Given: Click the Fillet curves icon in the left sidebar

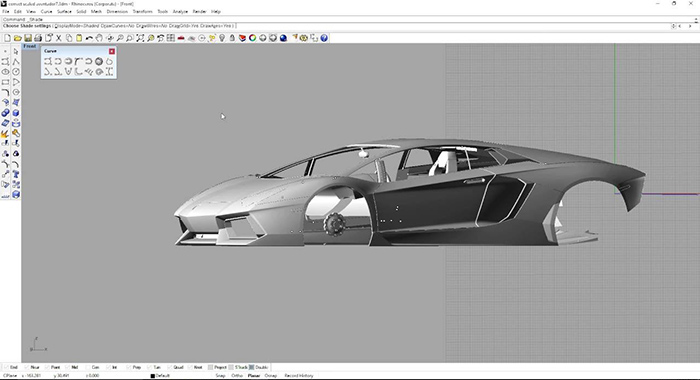Looking at the screenshot, I should pos(5,92).
